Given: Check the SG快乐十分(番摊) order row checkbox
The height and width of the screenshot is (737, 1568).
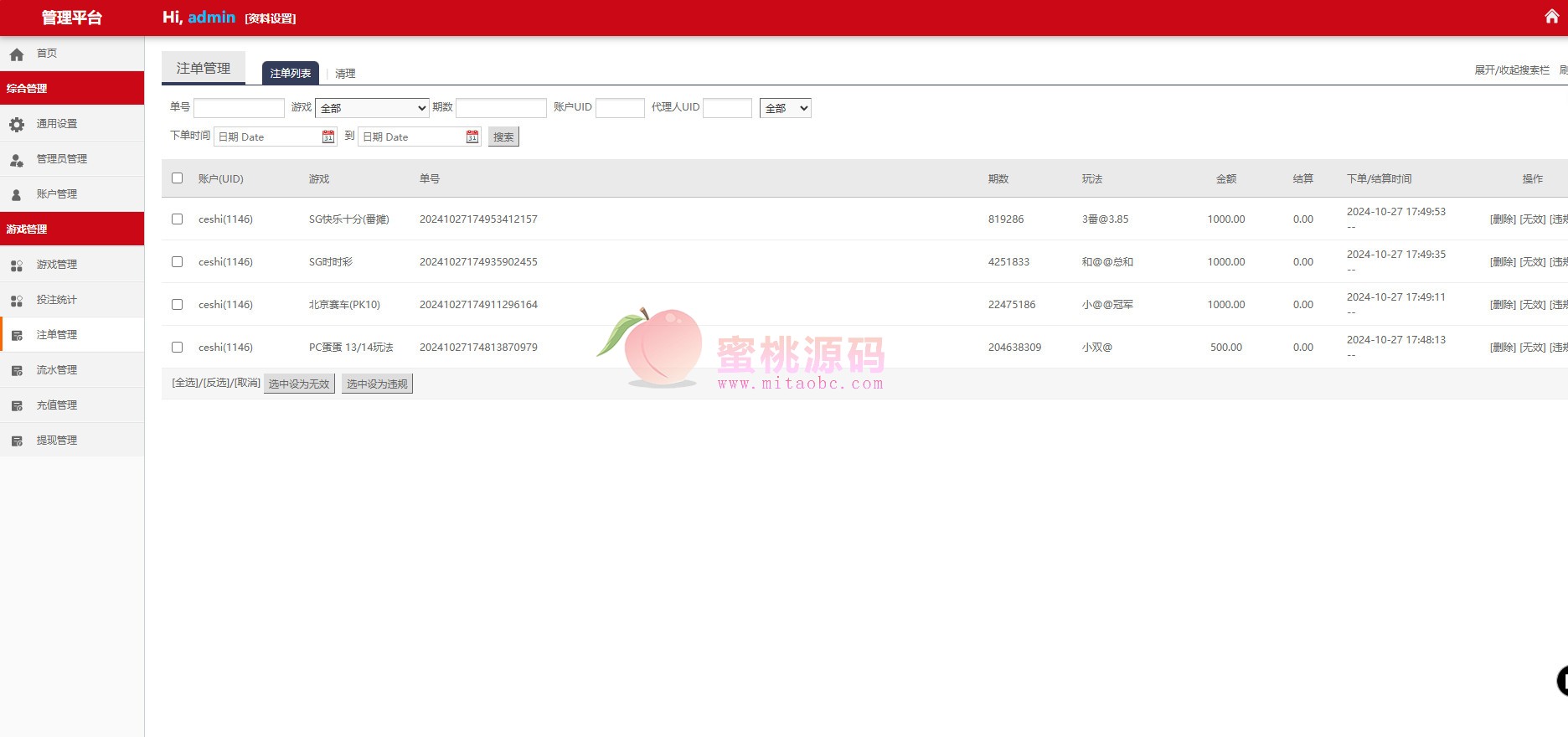Looking at the screenshot, I should click(177, 219).
